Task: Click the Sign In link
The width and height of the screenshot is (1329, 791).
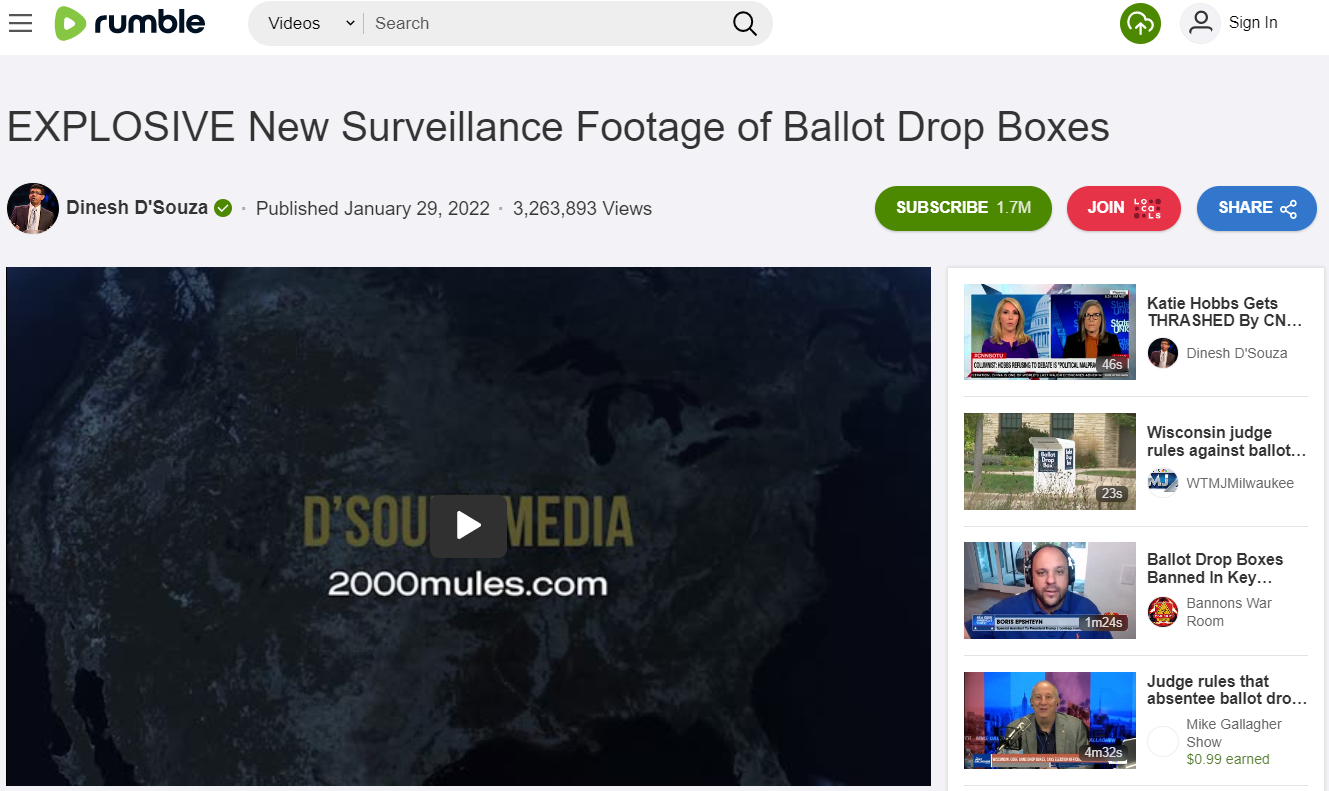Action: click(x=1253, y=23)
